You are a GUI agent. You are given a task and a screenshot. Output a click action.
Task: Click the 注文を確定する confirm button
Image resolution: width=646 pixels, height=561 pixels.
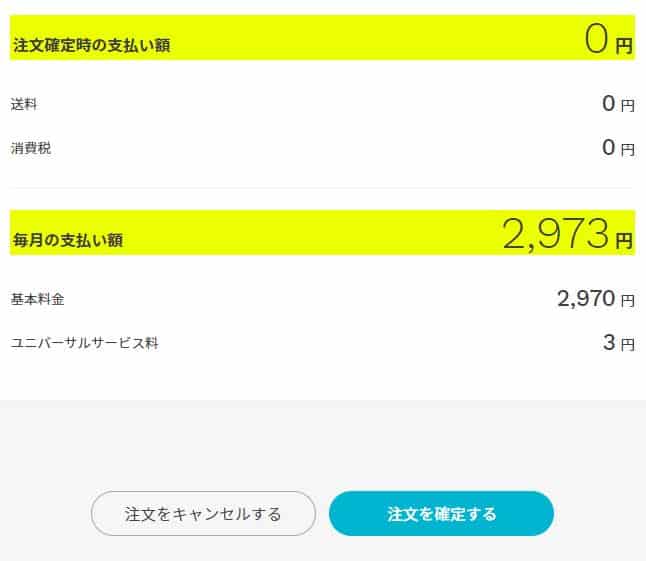click(x=441, y=514)
